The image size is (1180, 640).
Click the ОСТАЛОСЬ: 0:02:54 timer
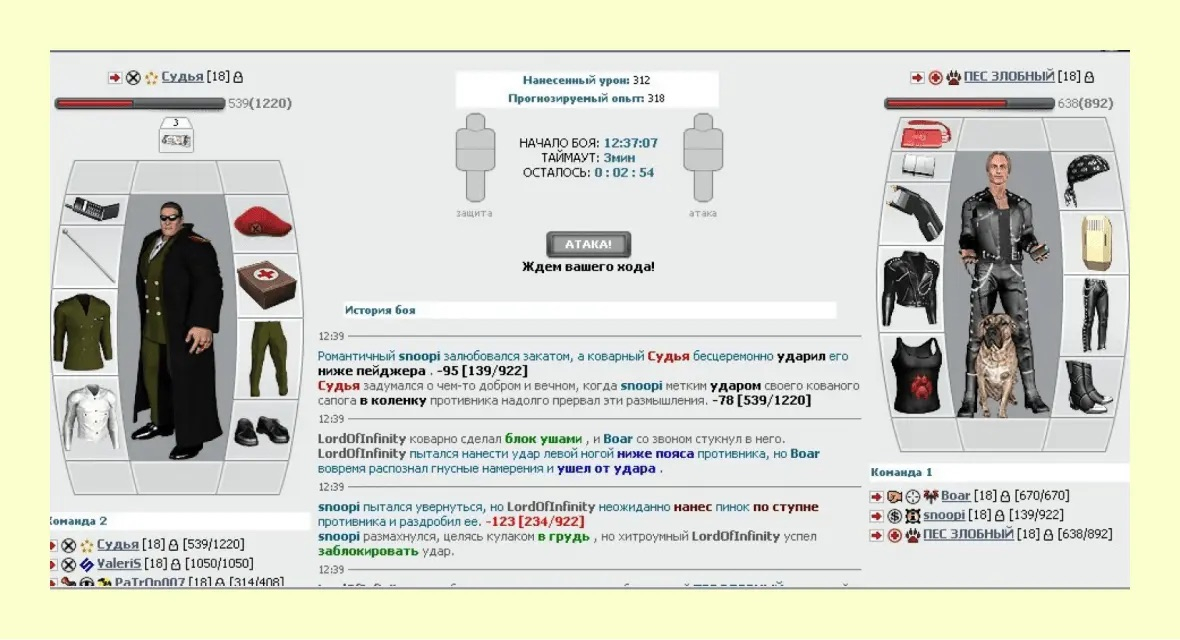(x=588, y=172)
